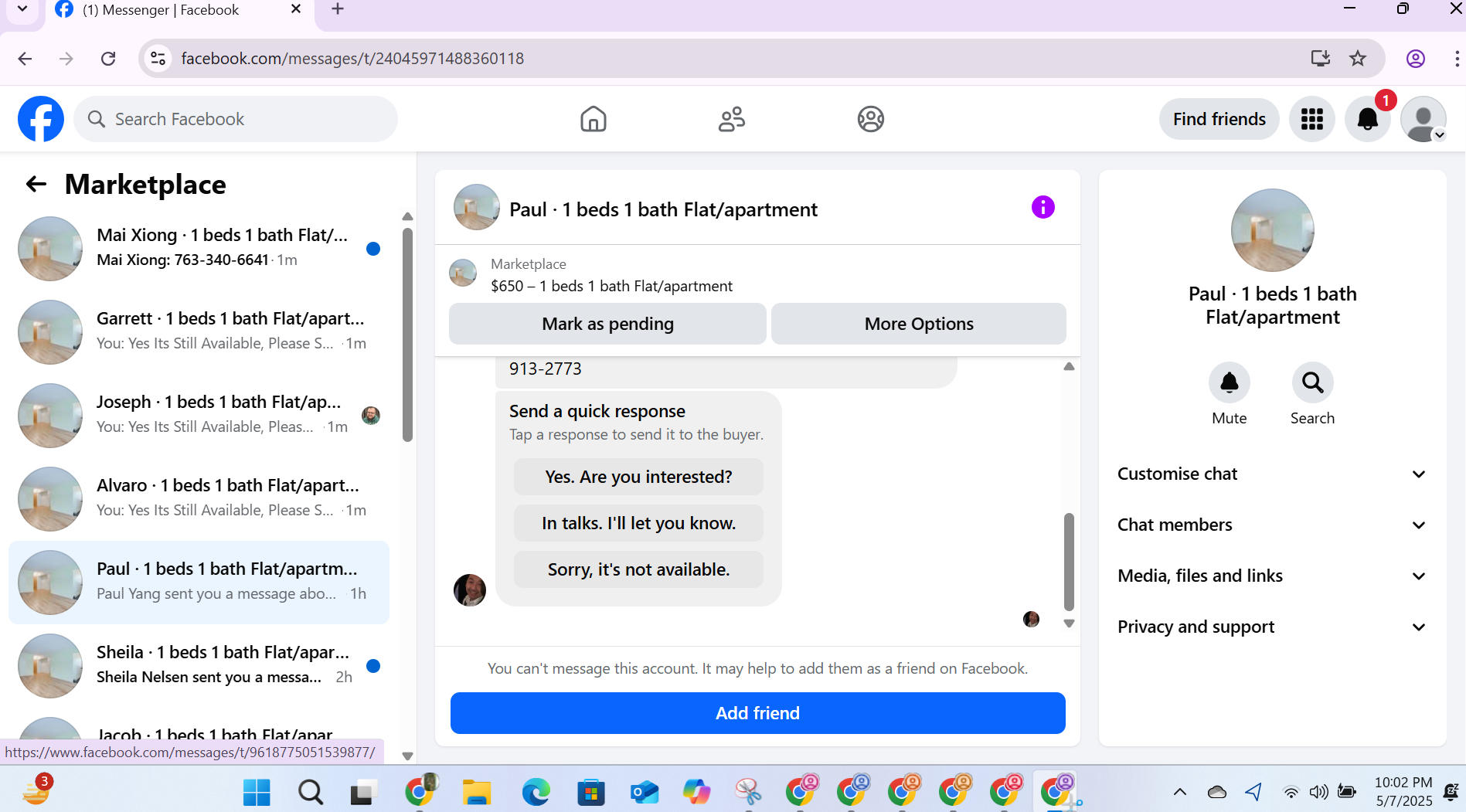Open Microsoft Store from taskbar
Image resolution: width=1466 pixels, height=812 pixels.
[x=591, y=792]
